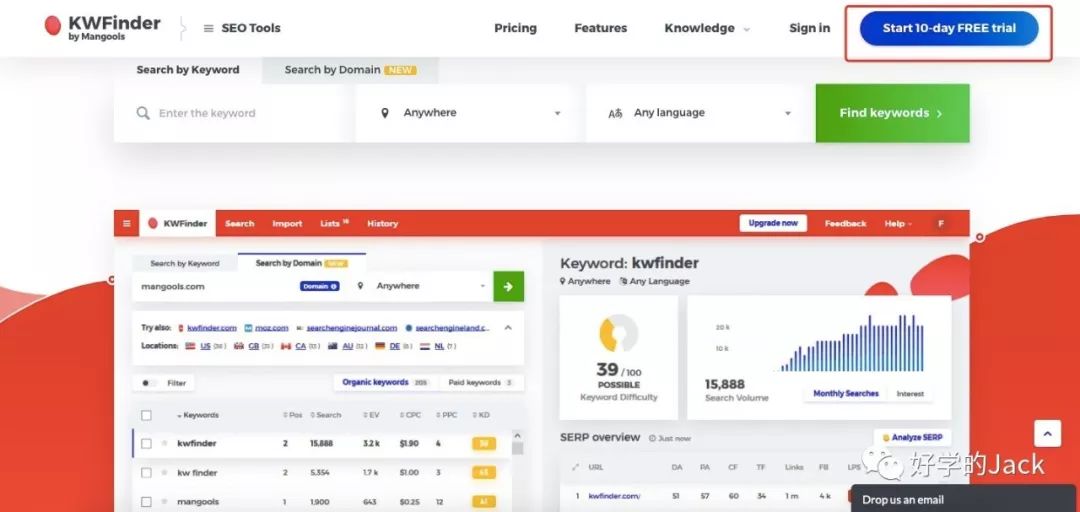Click the green arrow domain search button
1080x512 pixels.
508,286
